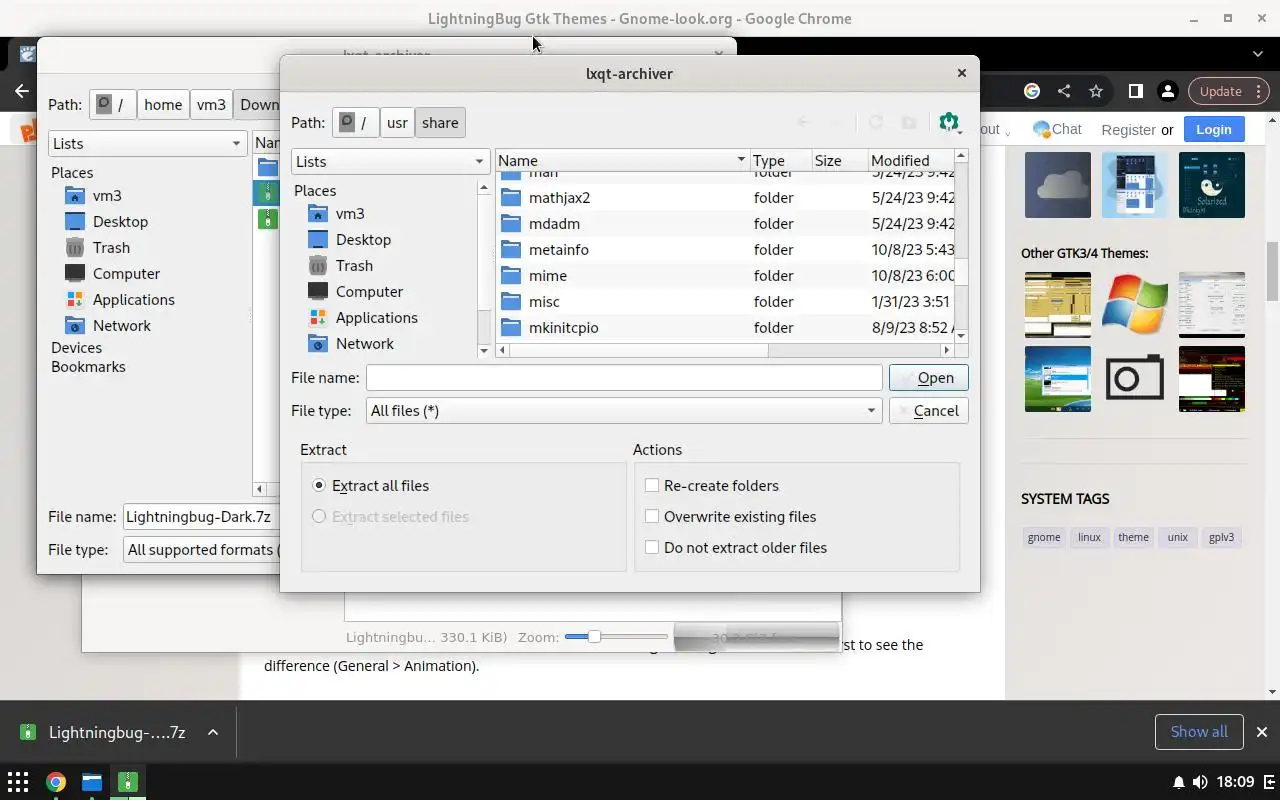This screenshot has width=1280, height=800.
Task: Click the File name input field in extract dialog
Action: 624,378
